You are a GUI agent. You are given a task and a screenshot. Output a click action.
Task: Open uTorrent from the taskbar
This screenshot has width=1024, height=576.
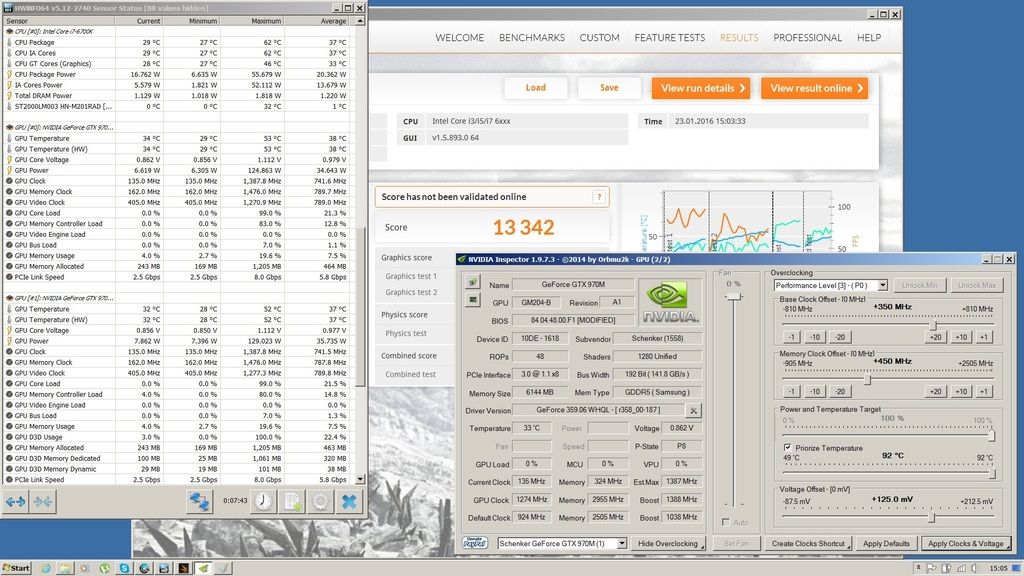104,568
